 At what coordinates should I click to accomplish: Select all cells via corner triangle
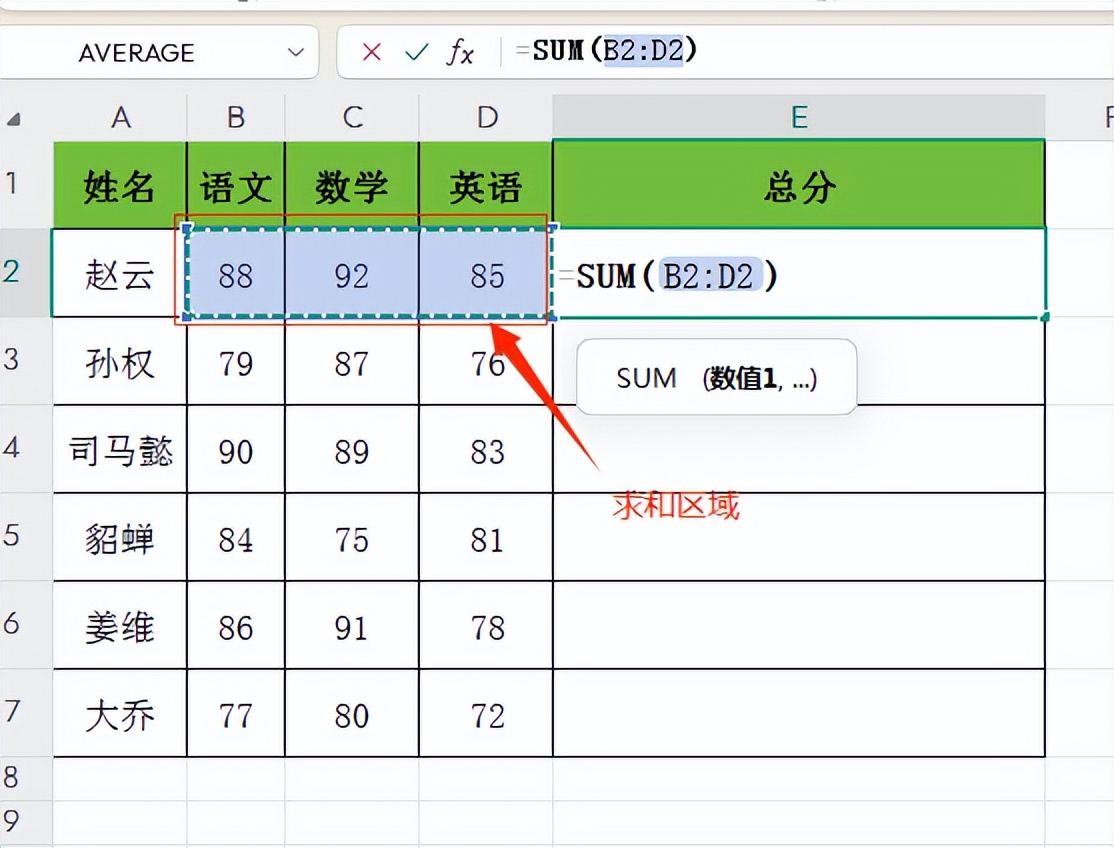click(x=13, y=119)
